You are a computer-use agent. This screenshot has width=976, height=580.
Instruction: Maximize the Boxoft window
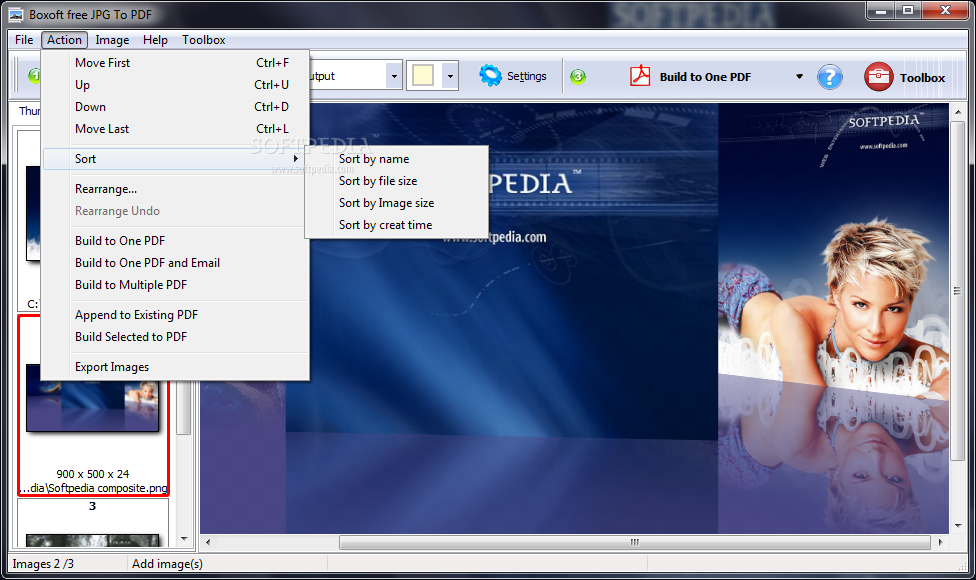pos(908,11)
